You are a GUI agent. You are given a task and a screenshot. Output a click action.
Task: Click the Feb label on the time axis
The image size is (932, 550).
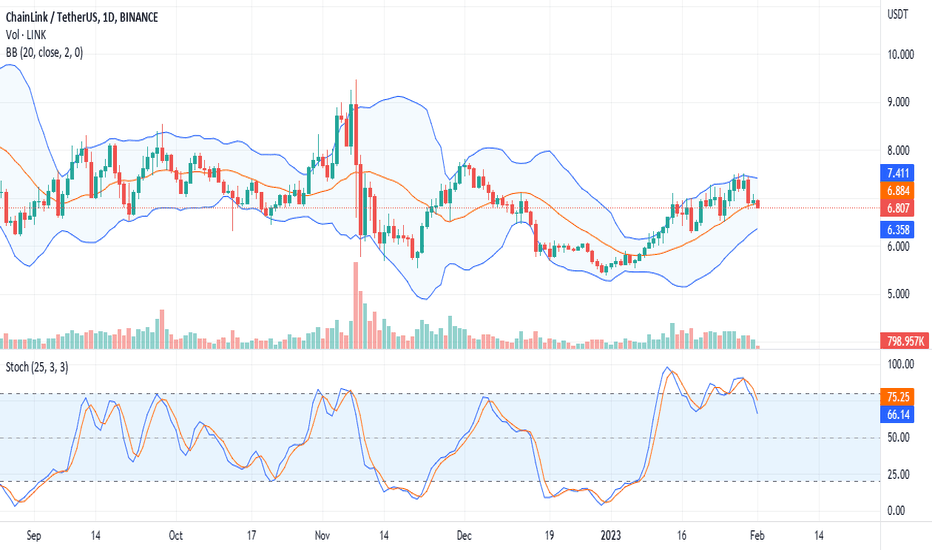click(757, 535)
